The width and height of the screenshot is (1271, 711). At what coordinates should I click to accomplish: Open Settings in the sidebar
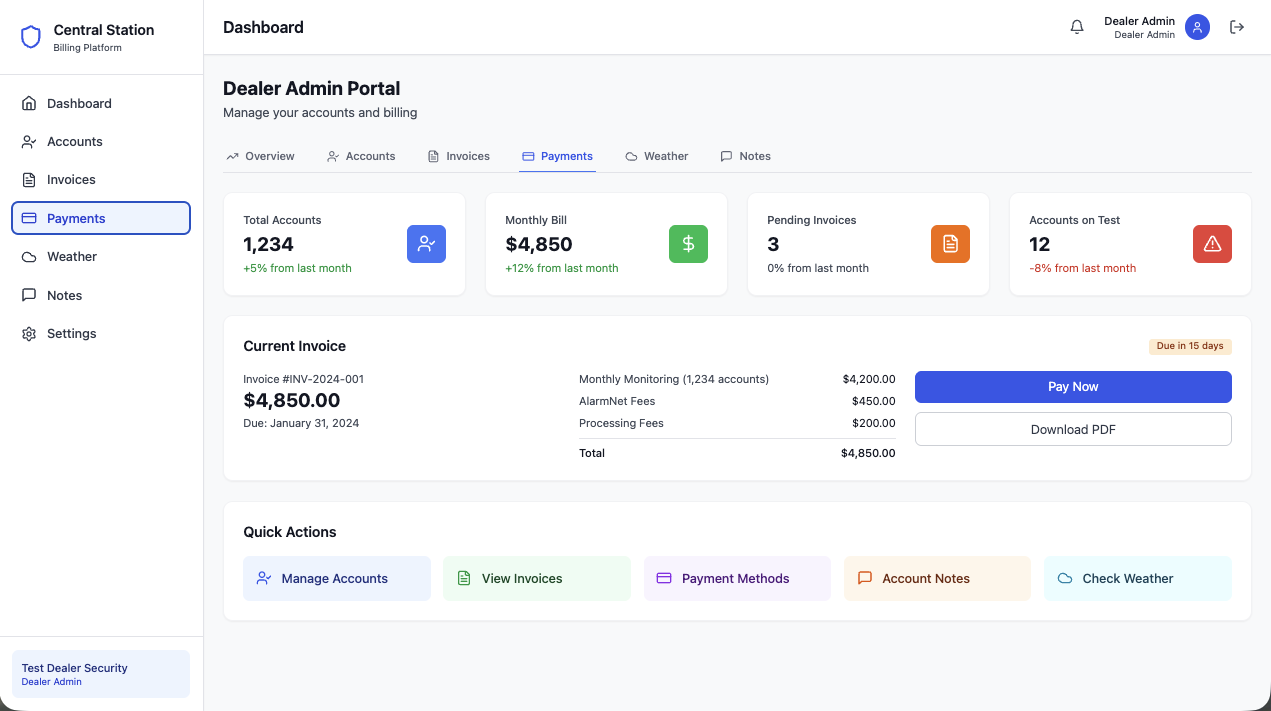point(101,334)
